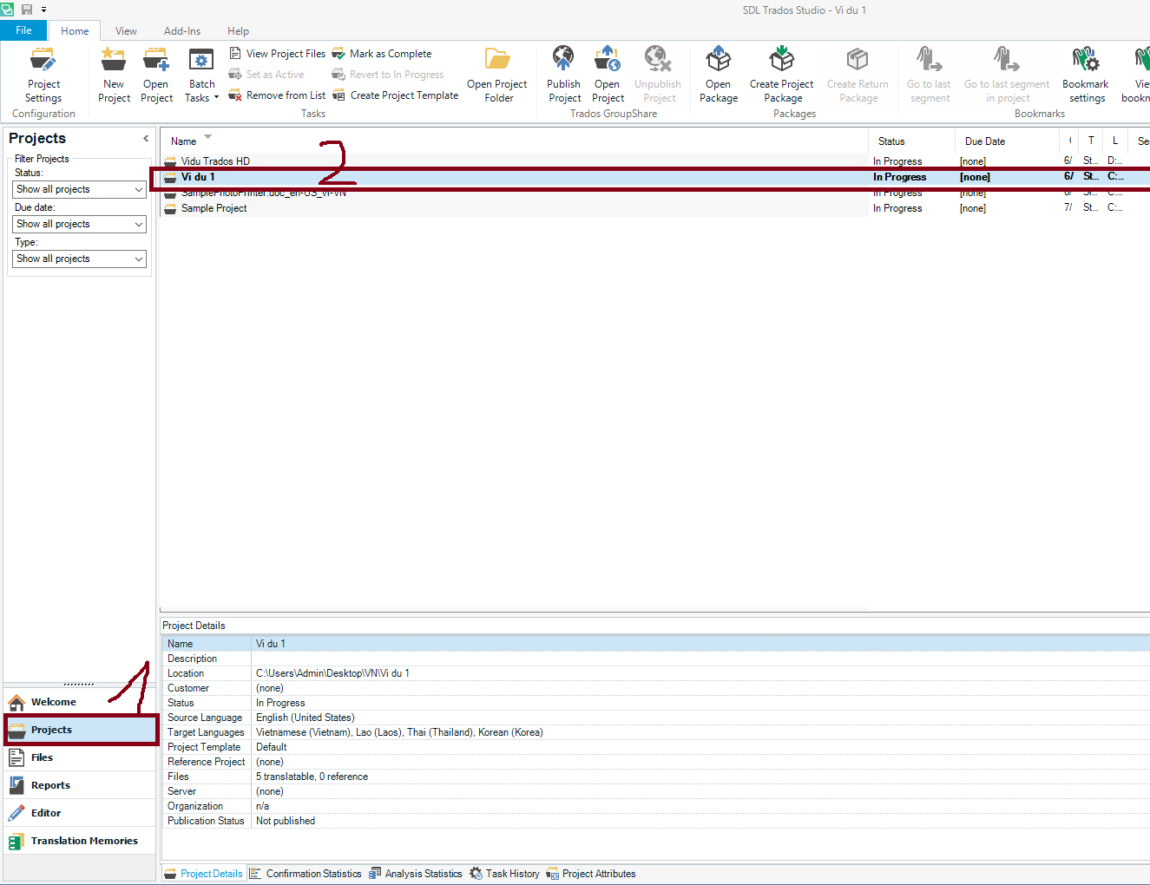The width and height of the screenshot is (1150, 885).
Task: Expand the Type filter dropdown
Action: [80, 259]
